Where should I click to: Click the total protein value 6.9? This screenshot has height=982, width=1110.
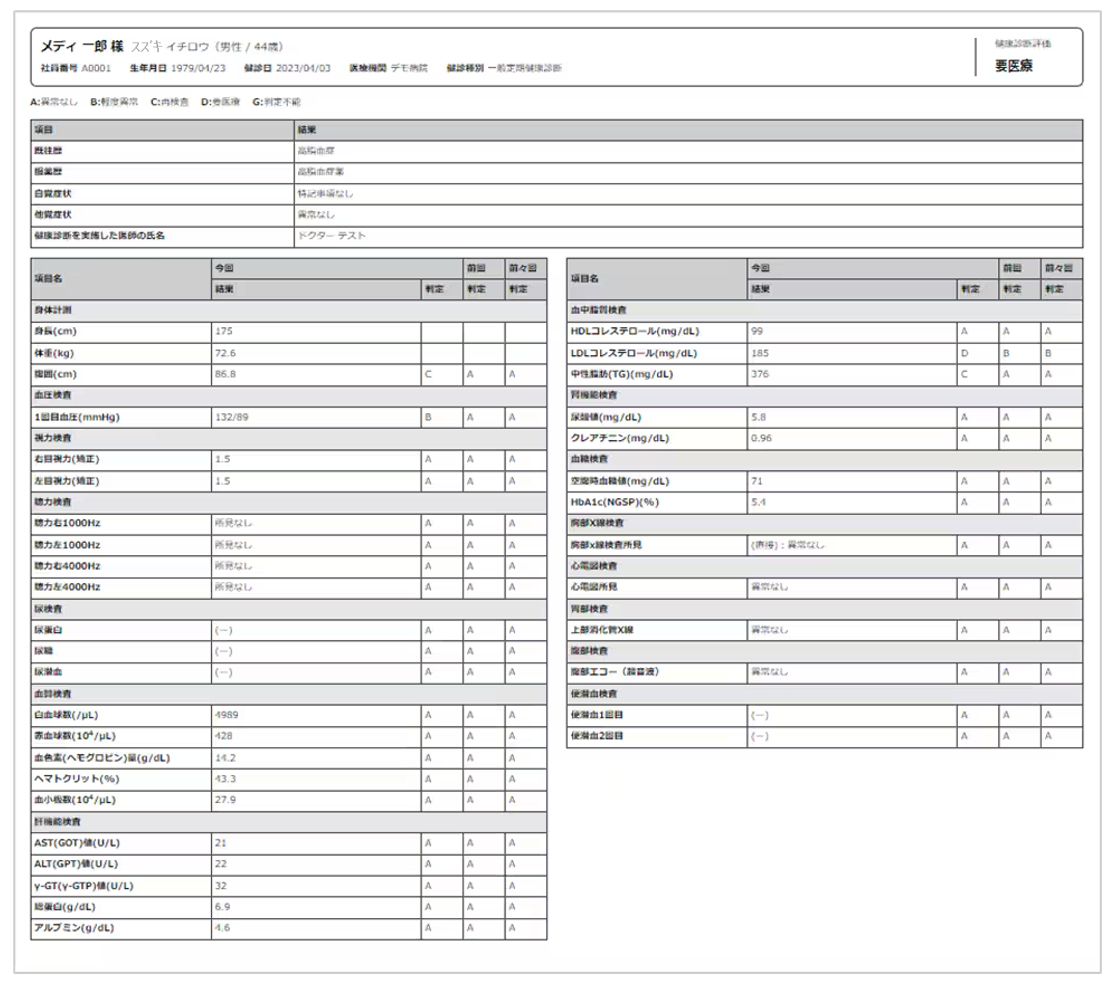click(x=222, y=907)
